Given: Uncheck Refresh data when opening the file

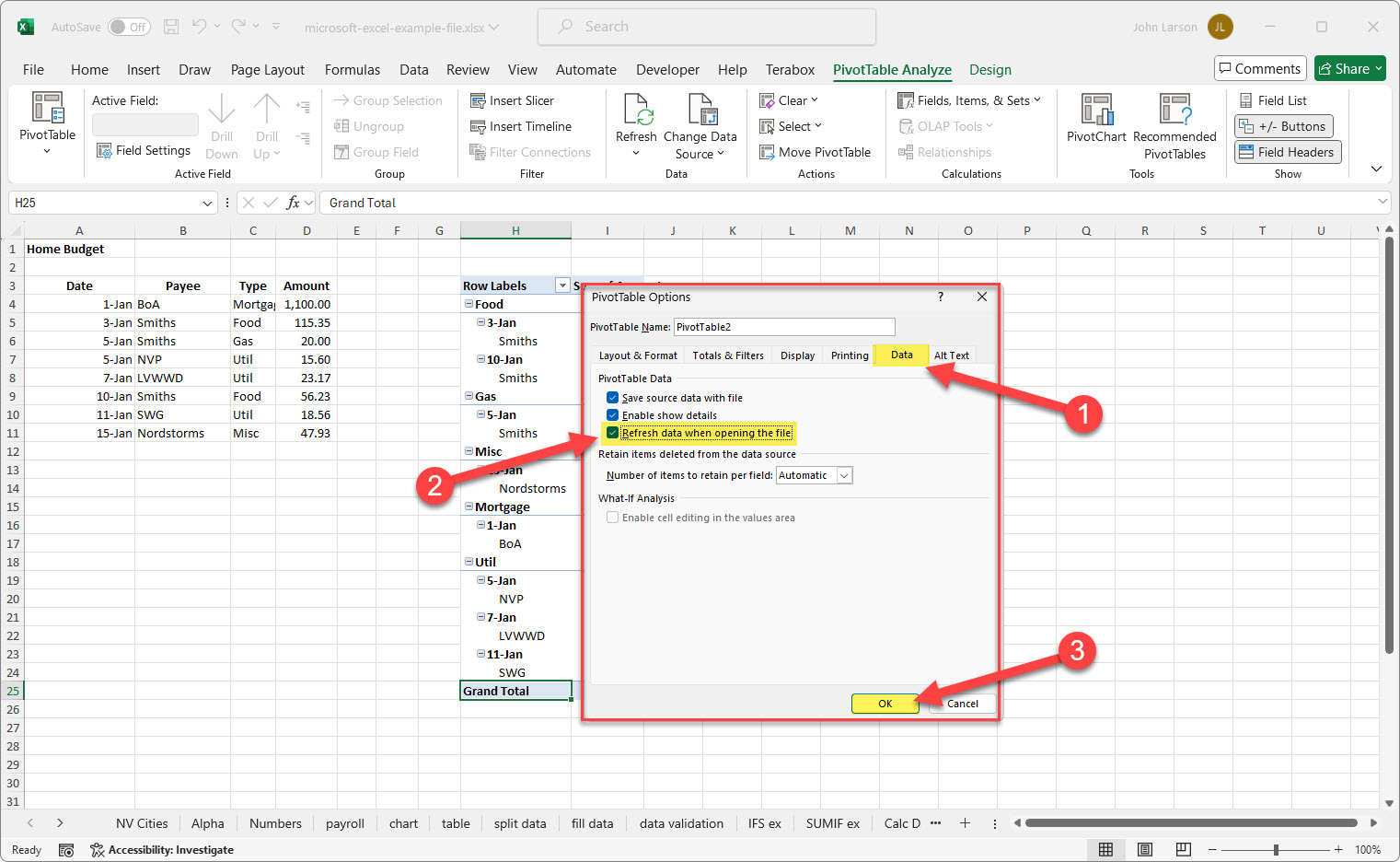Looking at the screenshot, I should [613, 433].
